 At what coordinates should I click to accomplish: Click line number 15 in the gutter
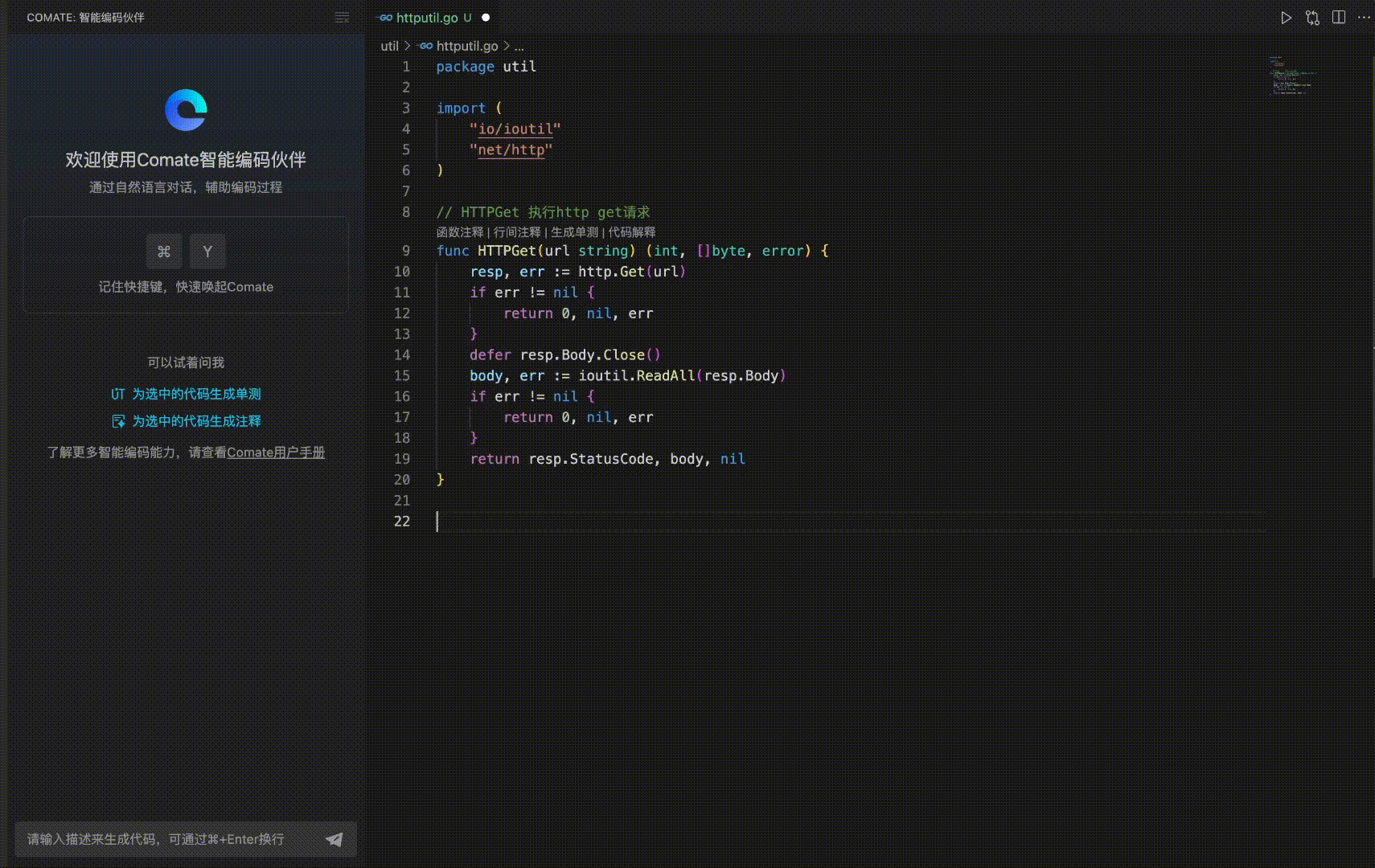click(402, 375)
